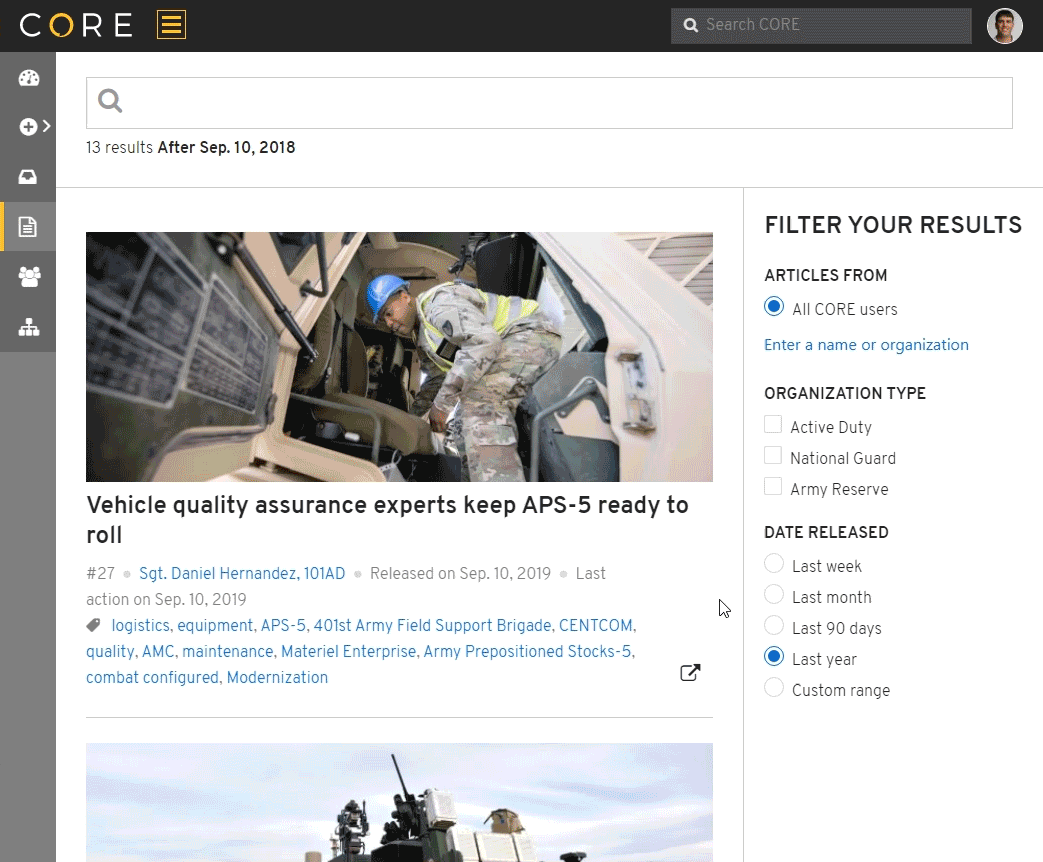Viewport: 1043px width, 862px height.
Task: Open the vehicle quality article image
Action: 399,357
